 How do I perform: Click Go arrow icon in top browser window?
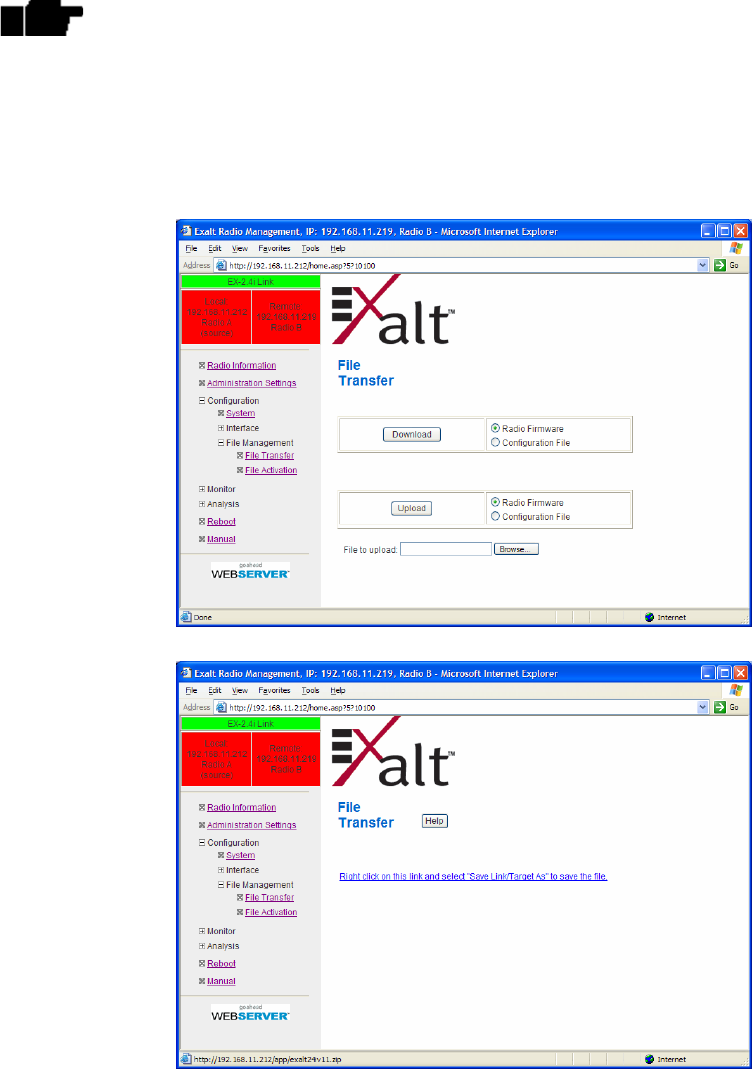tap(719, 265)
